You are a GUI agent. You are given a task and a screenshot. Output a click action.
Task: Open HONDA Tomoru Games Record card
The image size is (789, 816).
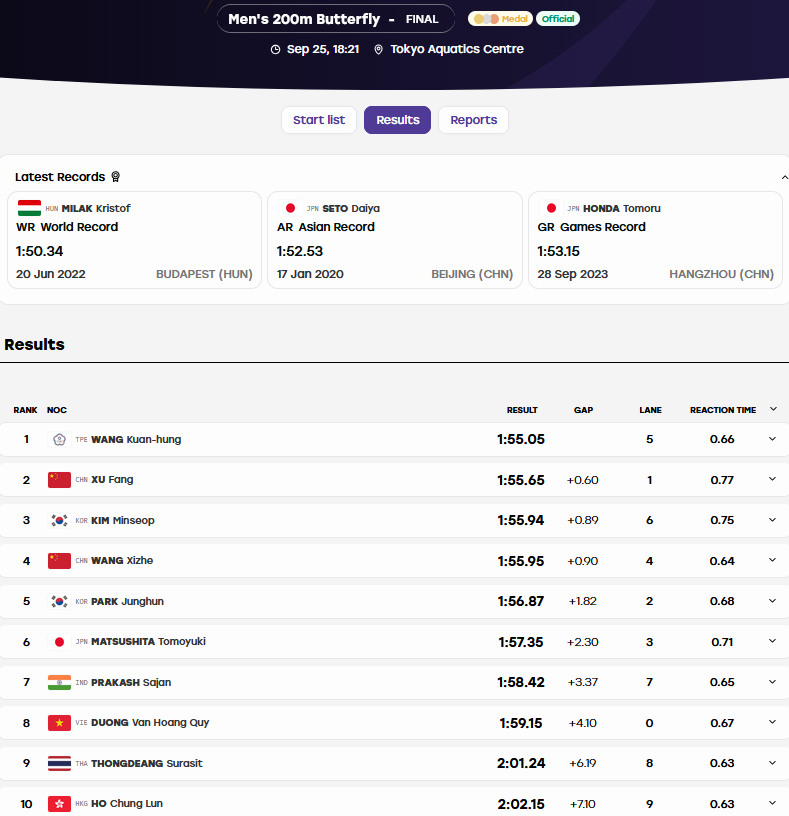pos(656,240)
